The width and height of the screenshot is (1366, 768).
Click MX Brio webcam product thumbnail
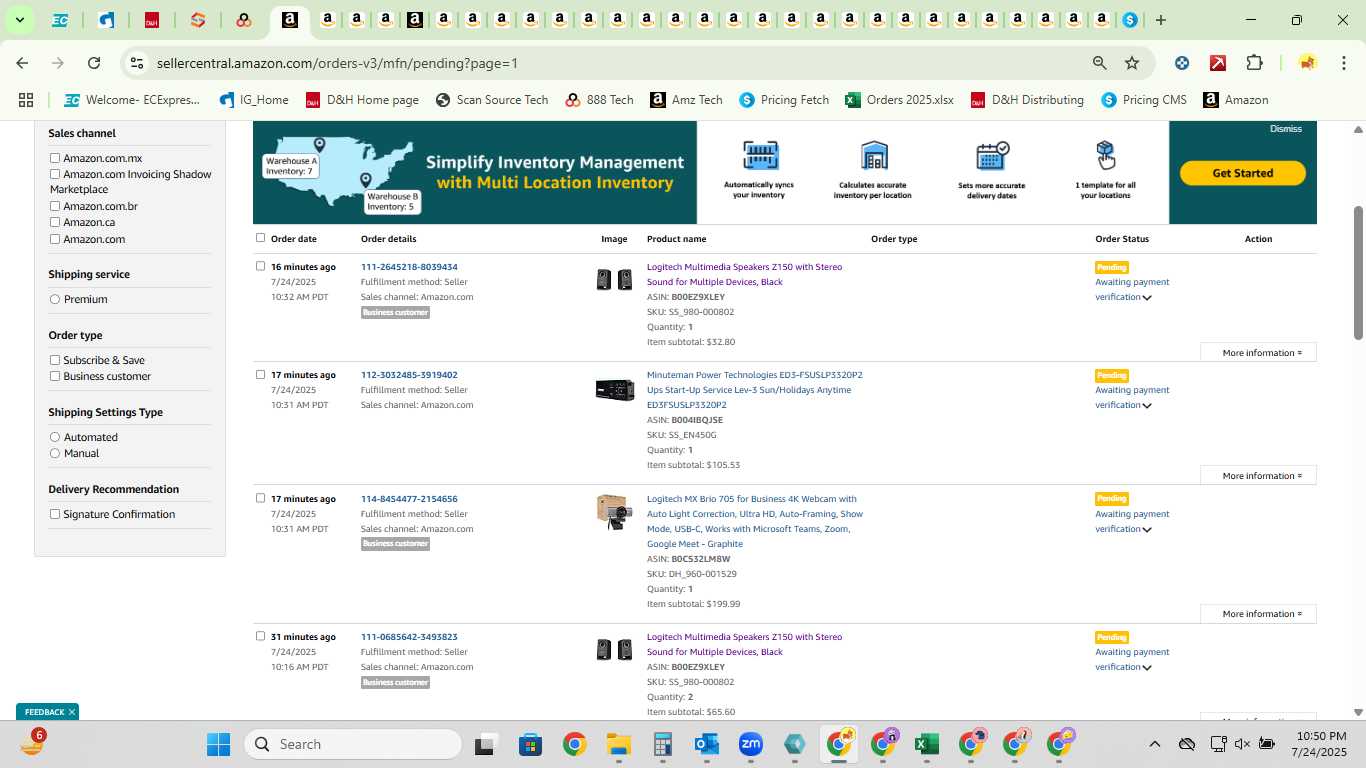tap(614, 512)
